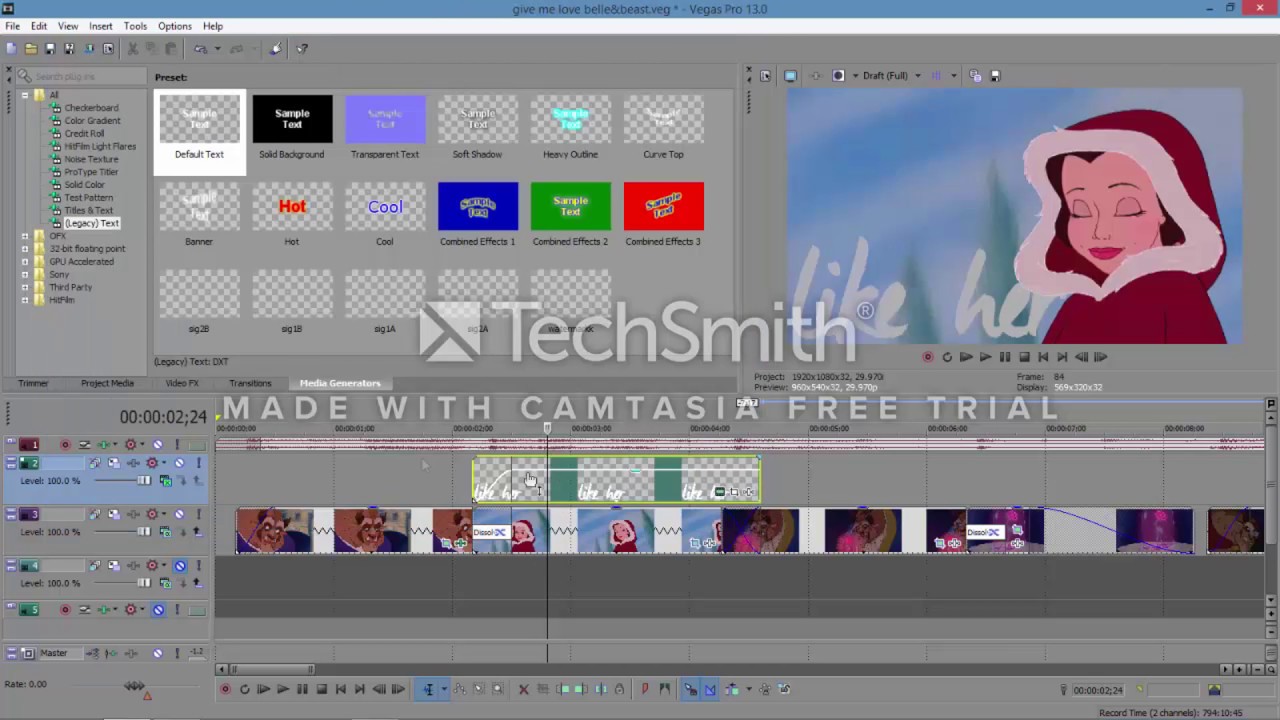Solo video track 3
Viewport: 1280px width, 720px height.
tap(198, 514)
